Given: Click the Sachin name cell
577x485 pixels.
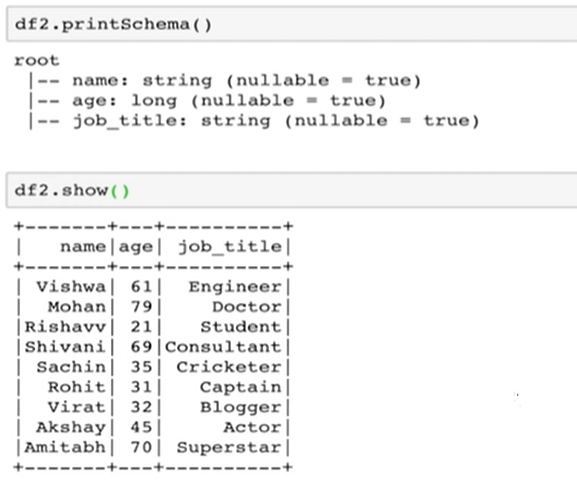Looking at the screenshot, I should tap(71, 367).
